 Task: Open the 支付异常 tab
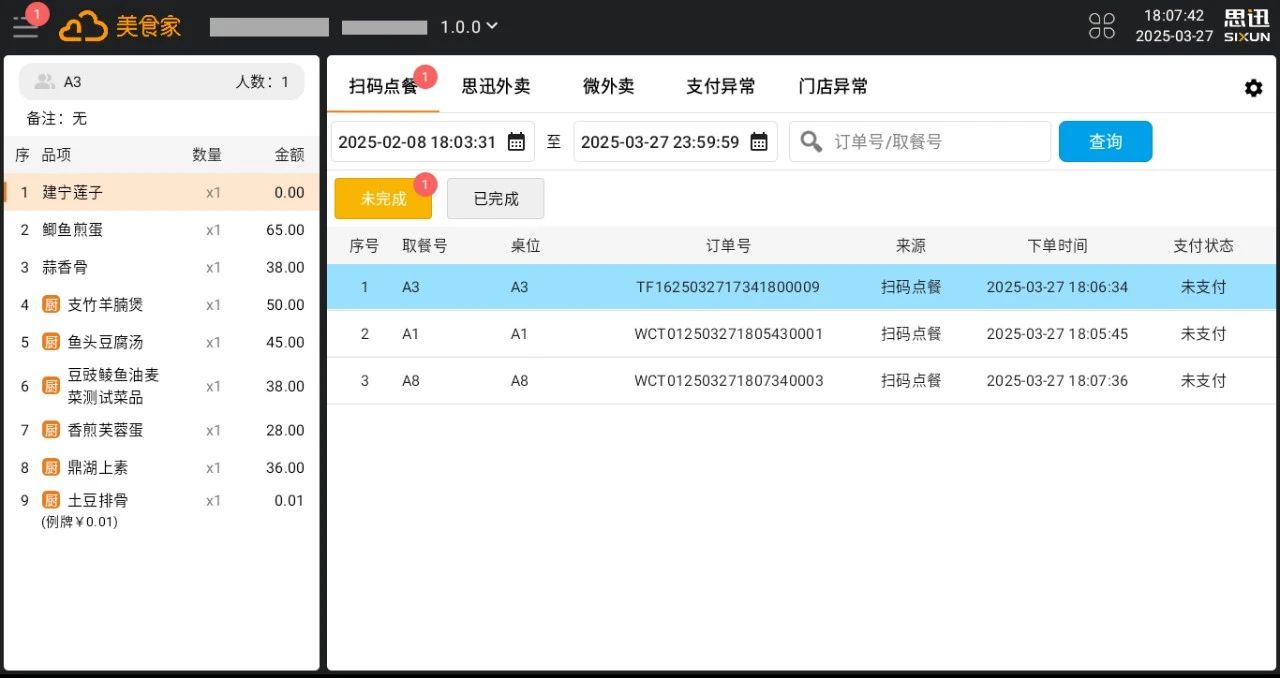pyautogui.click(x=721, y=87)
